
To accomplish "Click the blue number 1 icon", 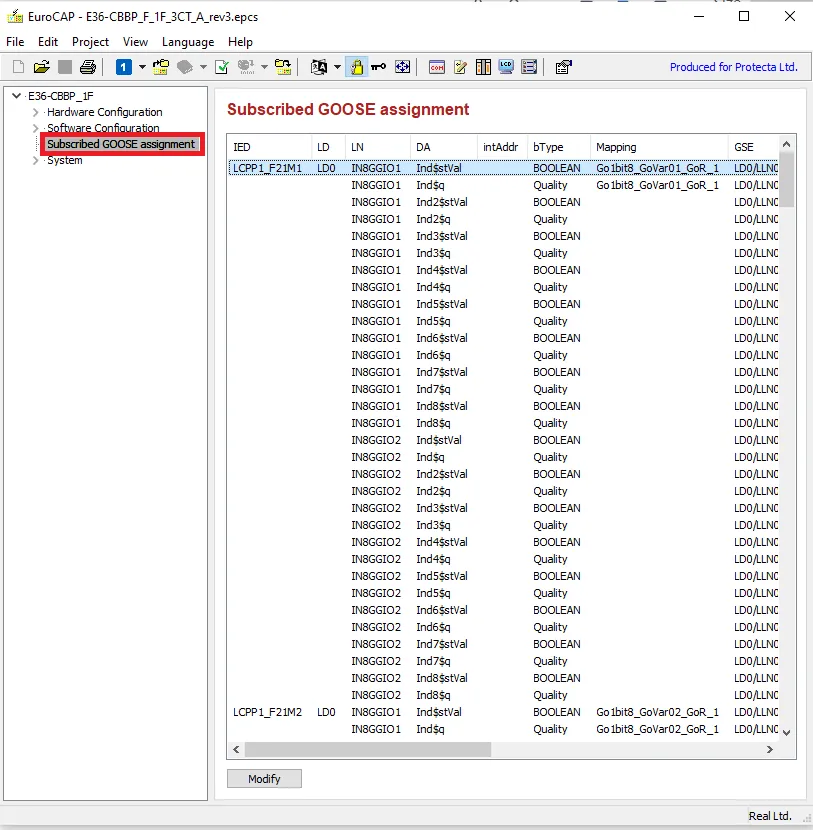I will tap(123, 67).
